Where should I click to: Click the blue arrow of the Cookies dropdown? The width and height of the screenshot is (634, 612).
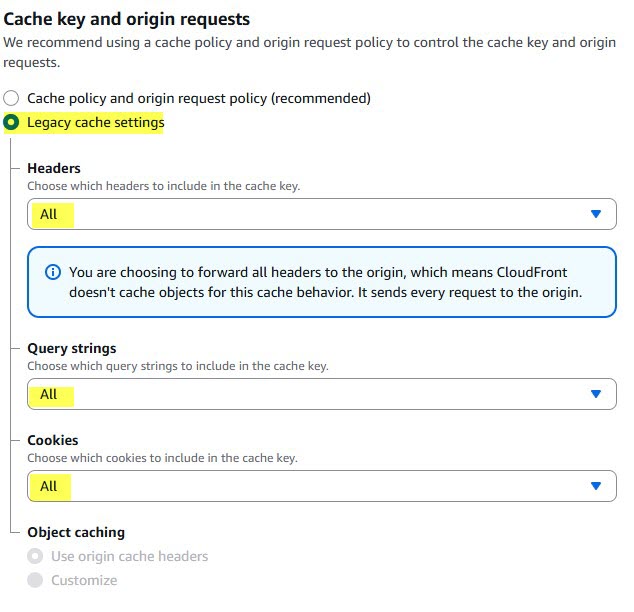(x=596, y=486)
